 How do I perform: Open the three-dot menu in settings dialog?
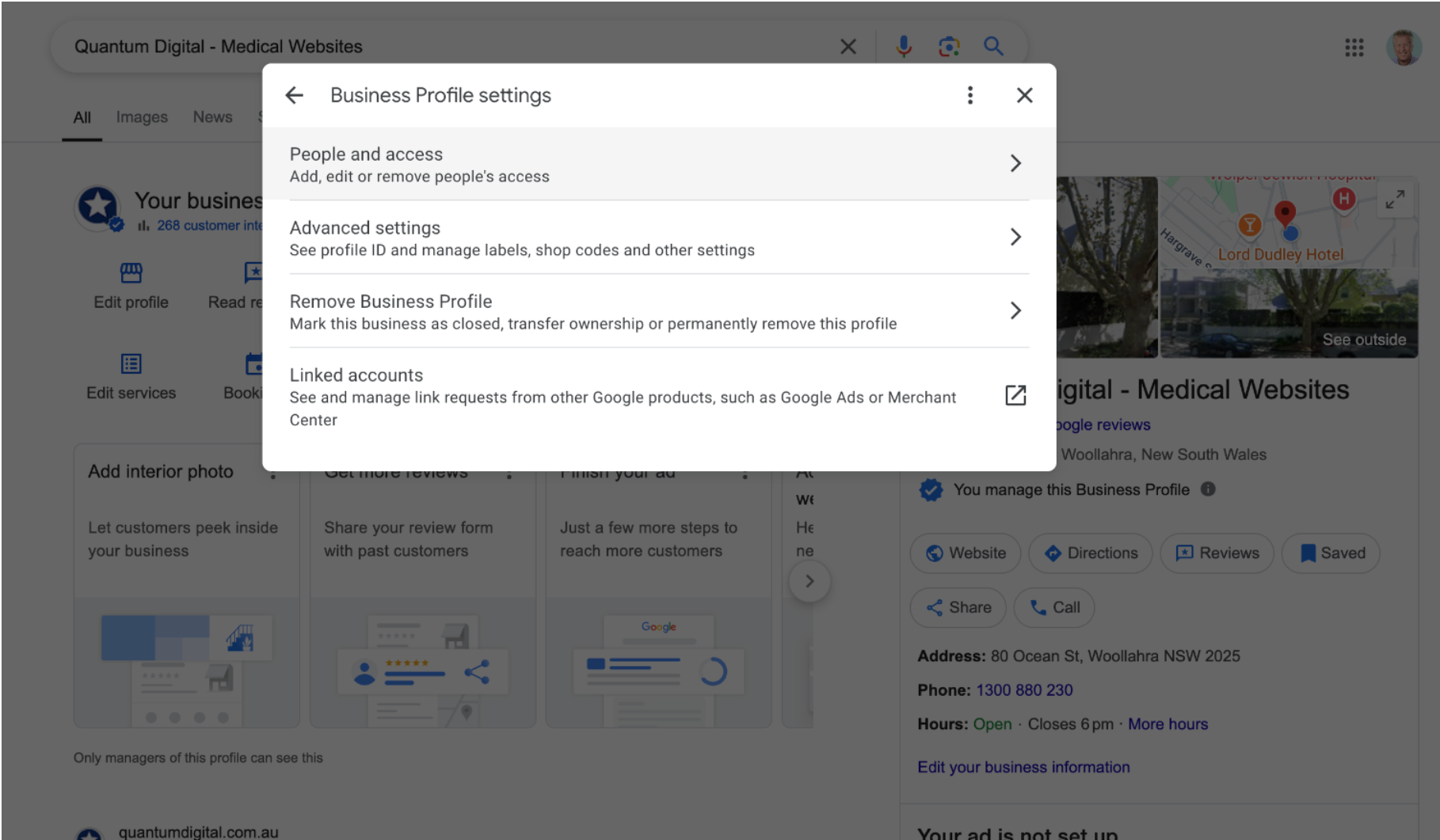tap(970, 95)
